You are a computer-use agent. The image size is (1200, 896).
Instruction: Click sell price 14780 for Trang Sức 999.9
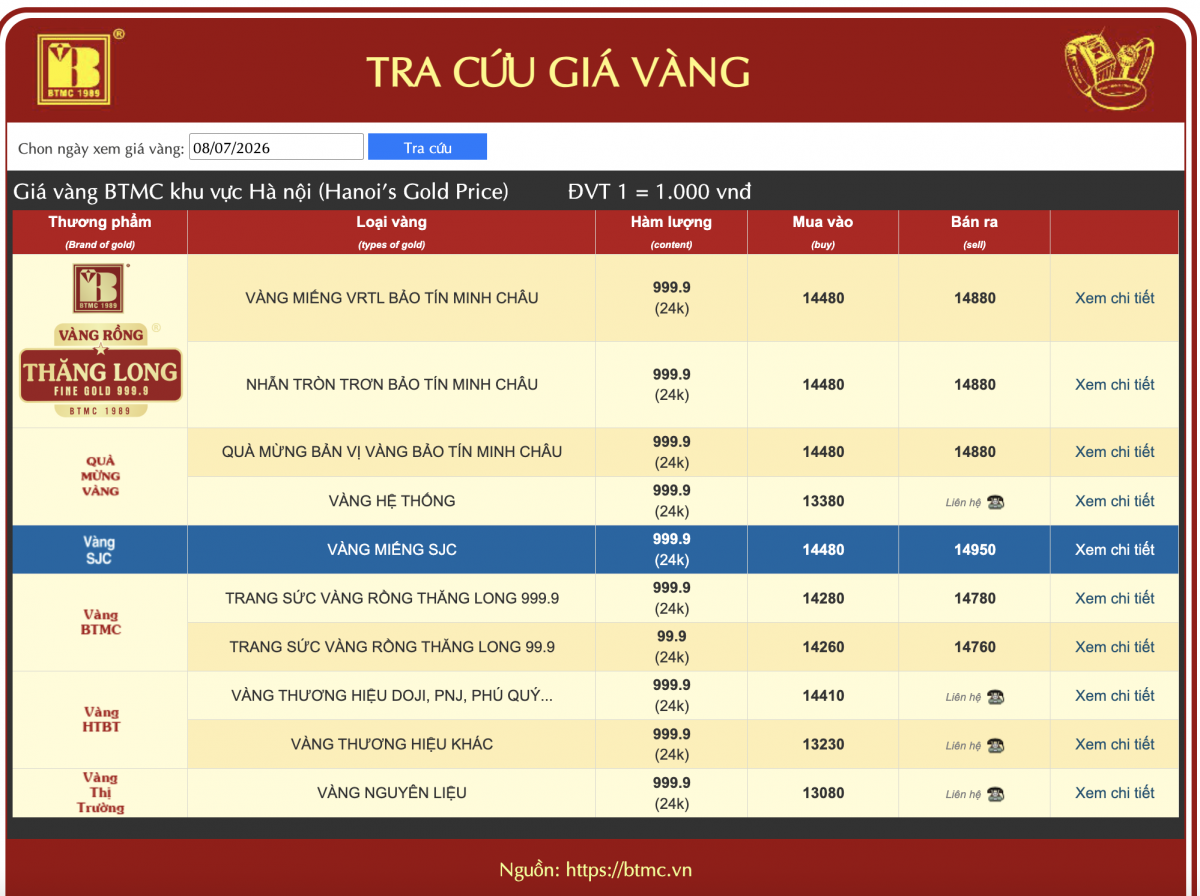click(x=975, y=598)
